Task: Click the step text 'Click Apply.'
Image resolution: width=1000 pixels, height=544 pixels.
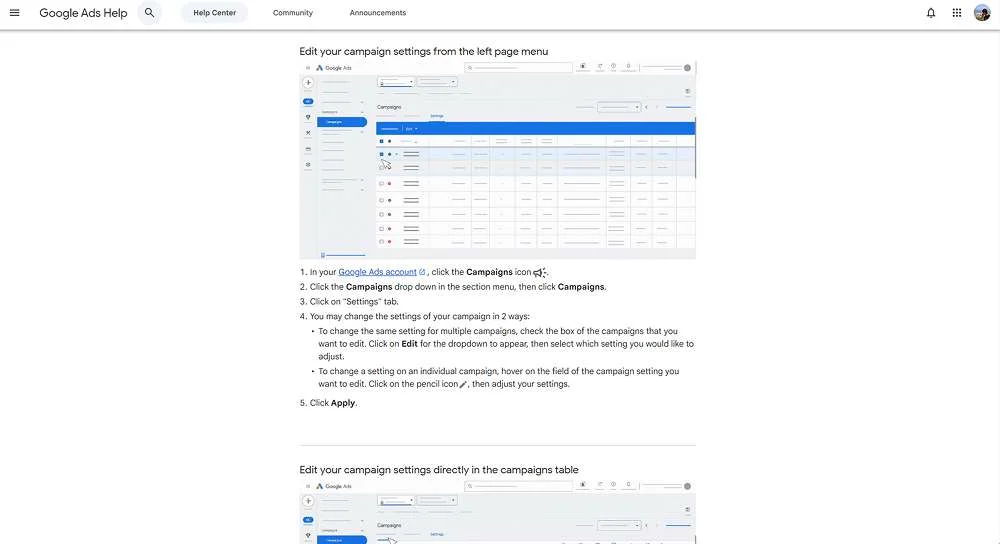Action: coord(333,403)
